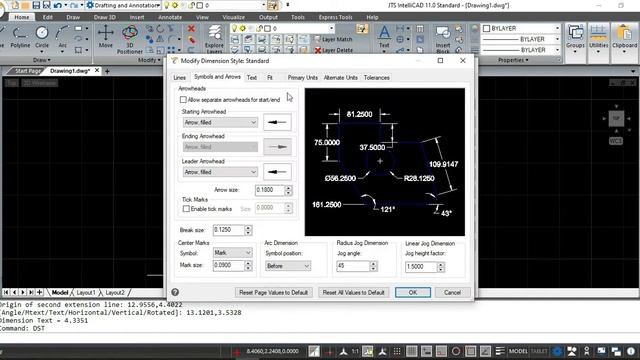
Task: Click the Jog height factor field
Action: pos(421,267)
